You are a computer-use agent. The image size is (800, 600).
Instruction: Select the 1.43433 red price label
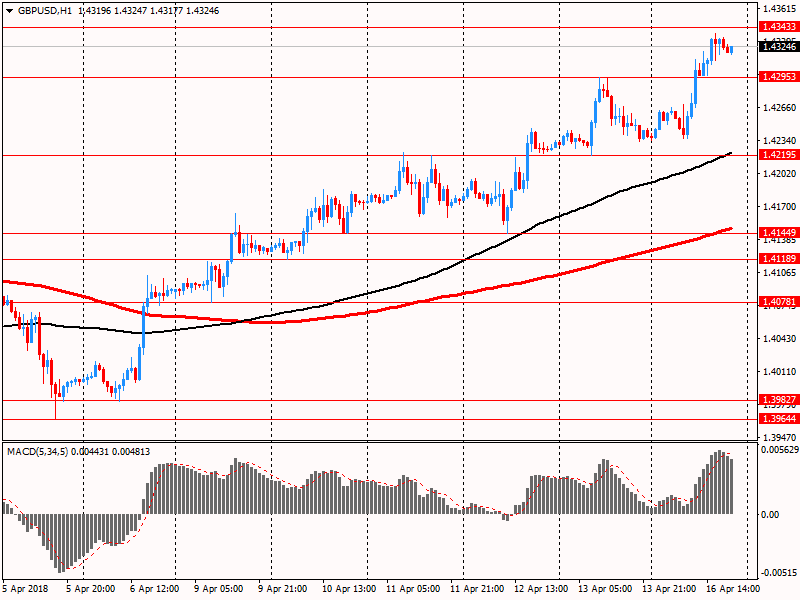(779, 27)
